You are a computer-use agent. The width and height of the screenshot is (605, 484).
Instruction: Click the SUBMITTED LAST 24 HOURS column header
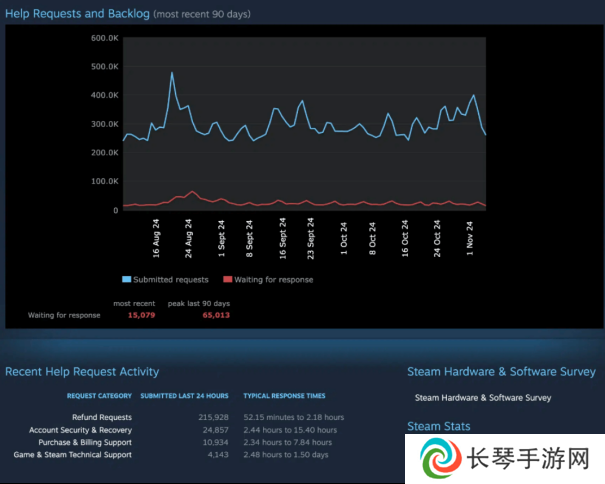(x=184, y=396)
